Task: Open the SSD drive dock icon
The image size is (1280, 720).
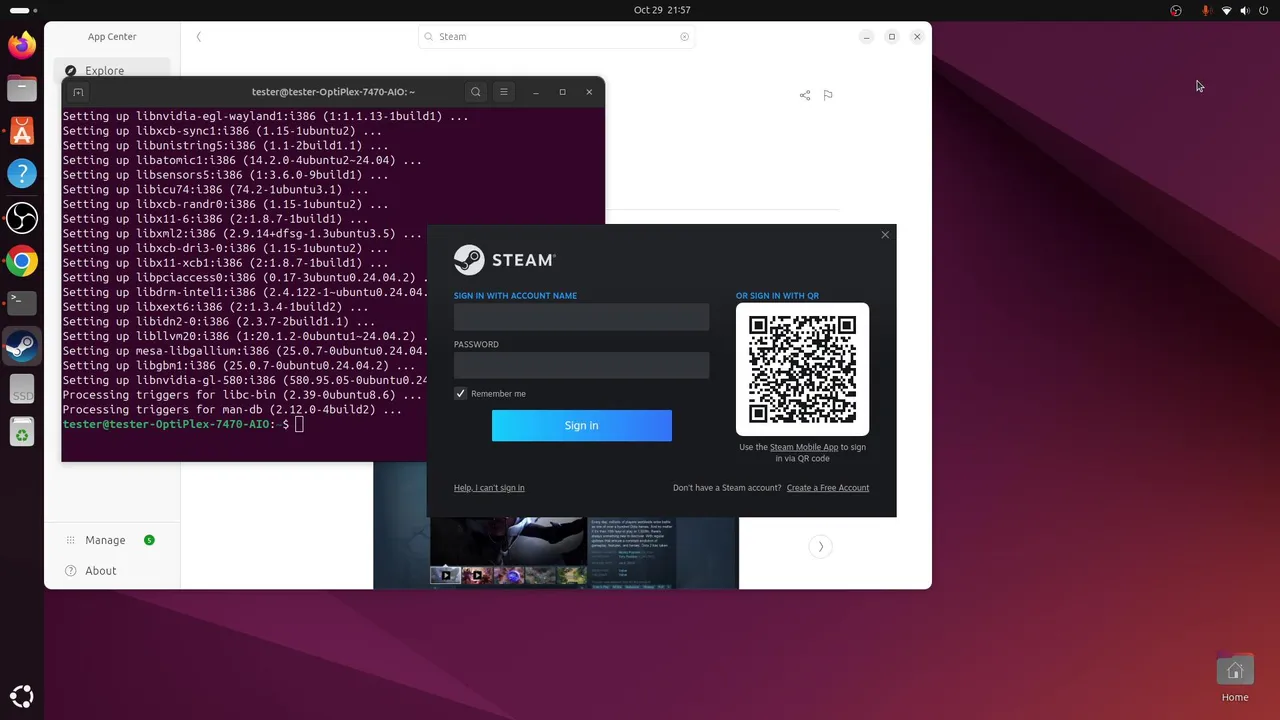Action: (22, 390)
